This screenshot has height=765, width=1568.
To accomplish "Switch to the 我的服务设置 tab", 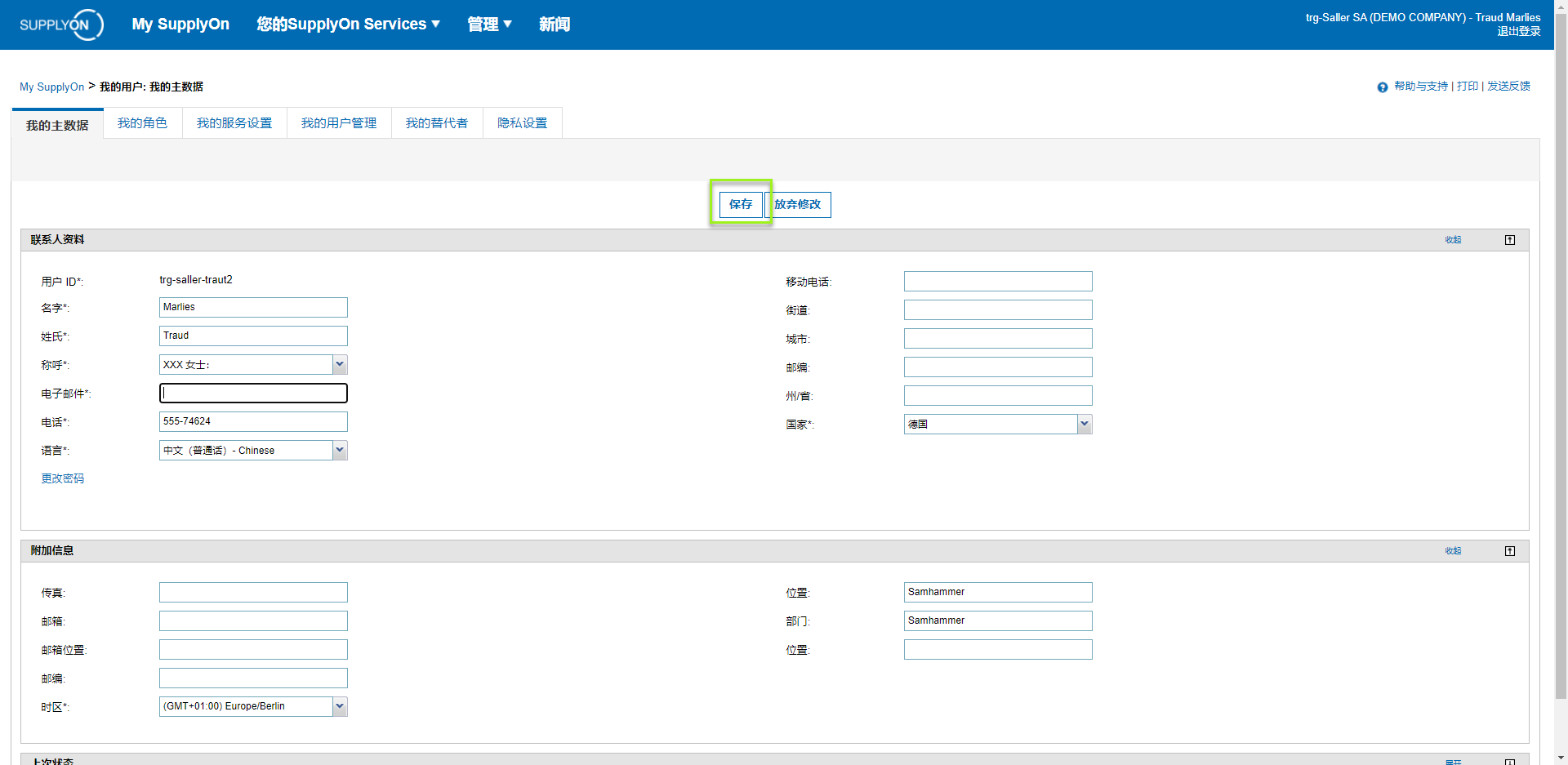I will (234, 123).
